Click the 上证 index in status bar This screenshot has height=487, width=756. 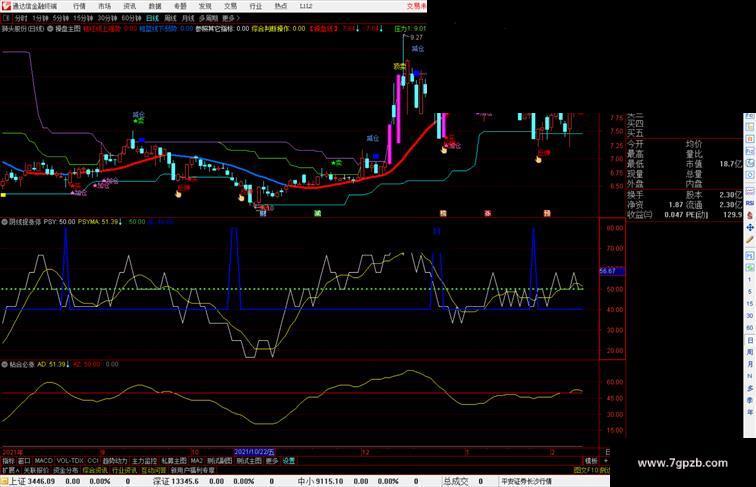(x=32, y=481)
